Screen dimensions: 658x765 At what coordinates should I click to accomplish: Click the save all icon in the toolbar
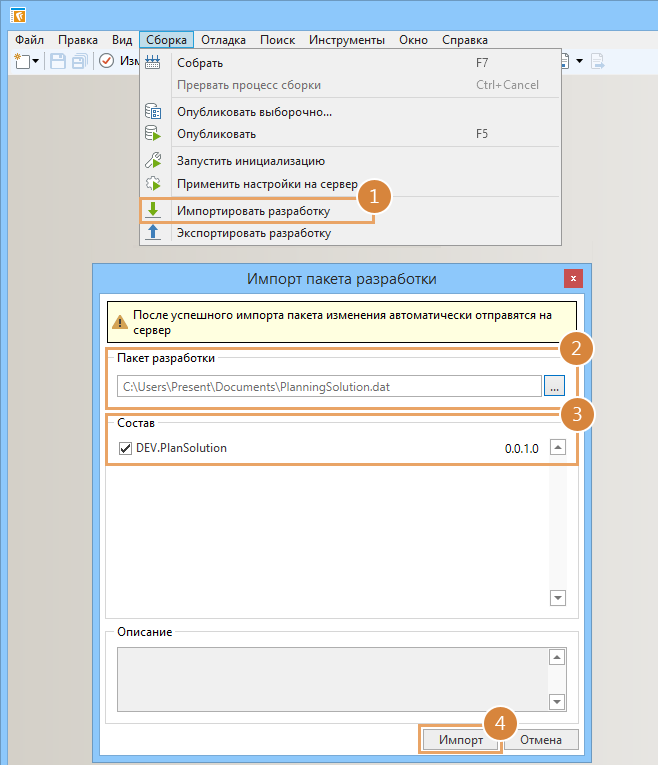click(x=79, y=62)
